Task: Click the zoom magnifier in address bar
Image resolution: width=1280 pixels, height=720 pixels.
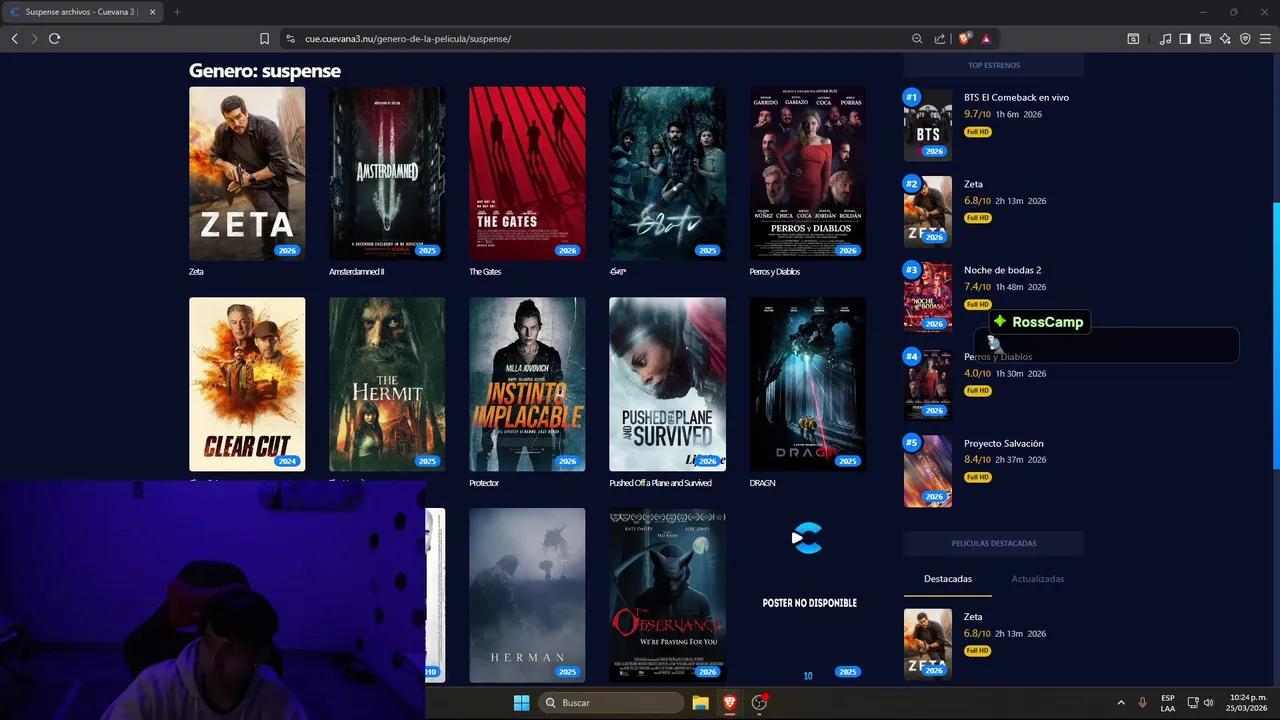Action: pos(917,39)
